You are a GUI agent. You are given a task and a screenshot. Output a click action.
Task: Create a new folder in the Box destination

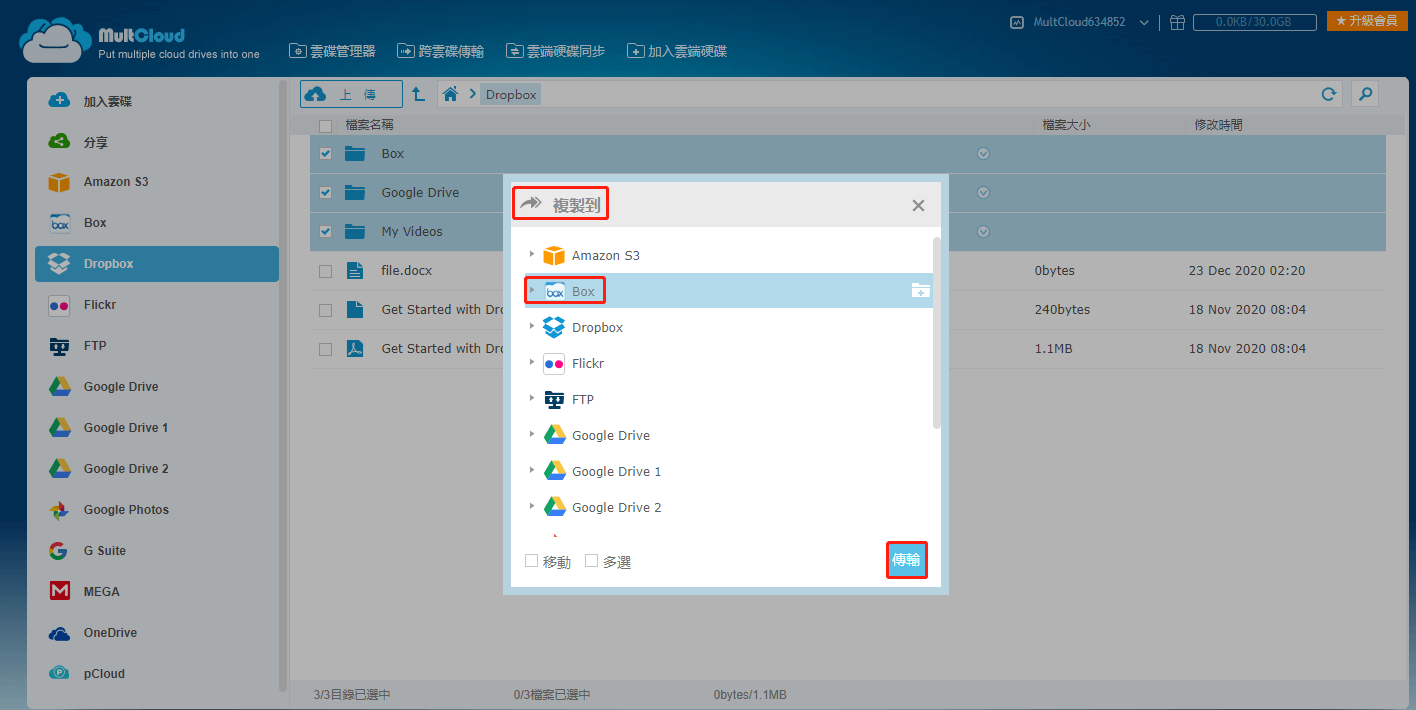(921, 291)
